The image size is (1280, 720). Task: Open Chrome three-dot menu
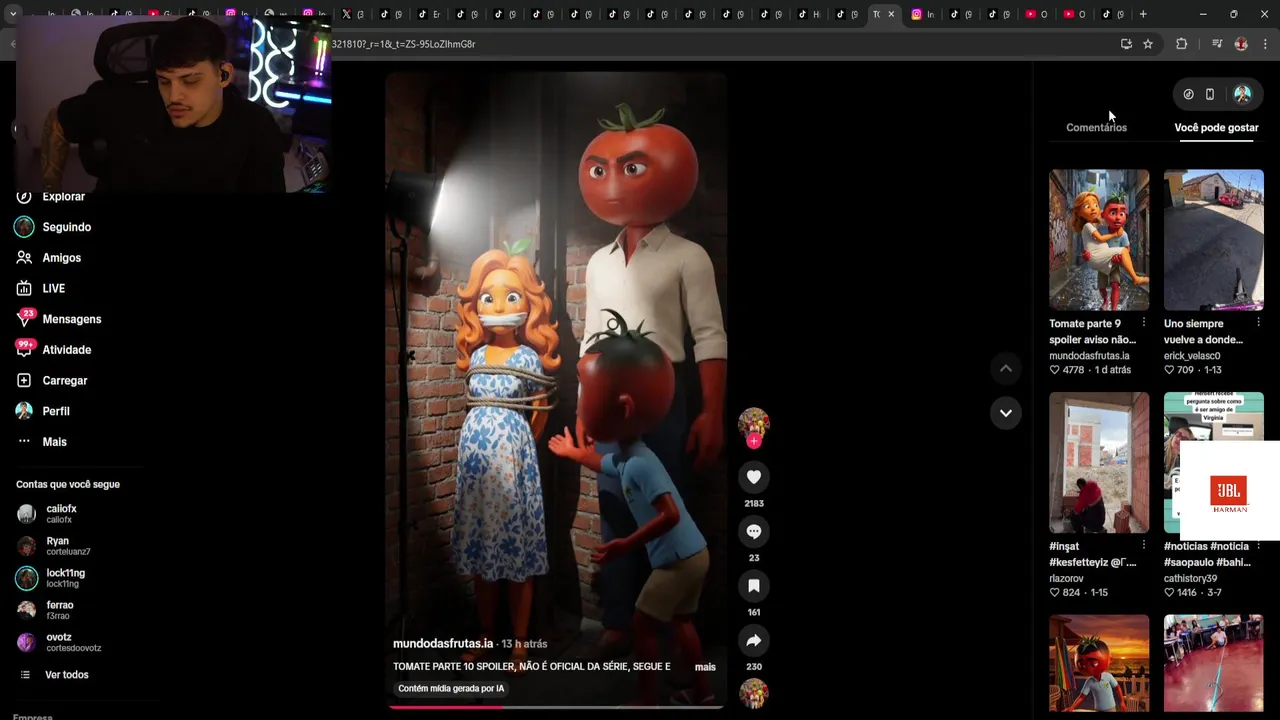(x=1265, y=44)
